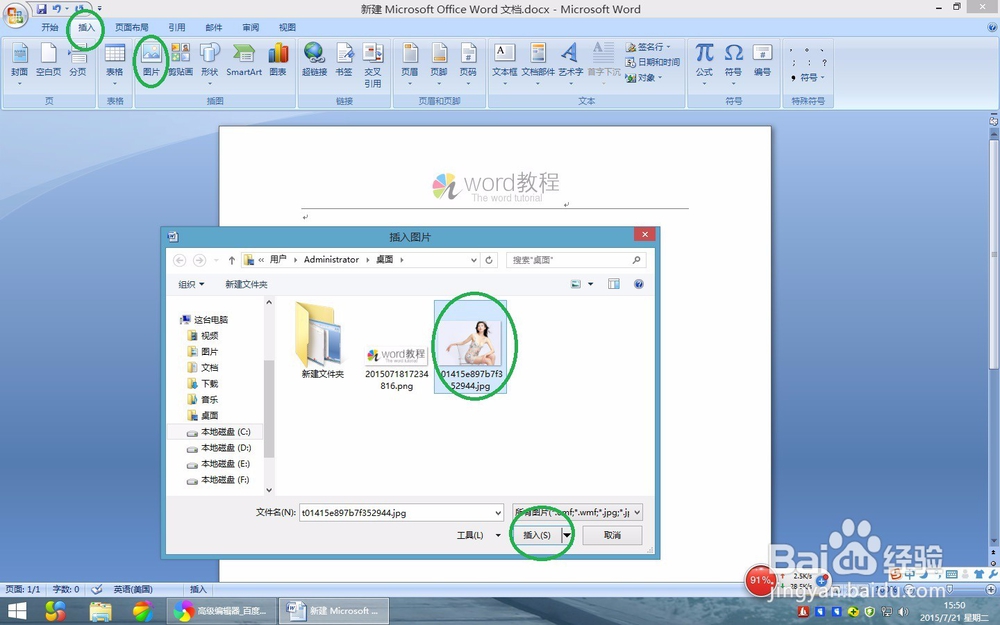Expand the address bar history dropdown
The width and height of the screenshot is (1000, 625).
pos(474,260)
